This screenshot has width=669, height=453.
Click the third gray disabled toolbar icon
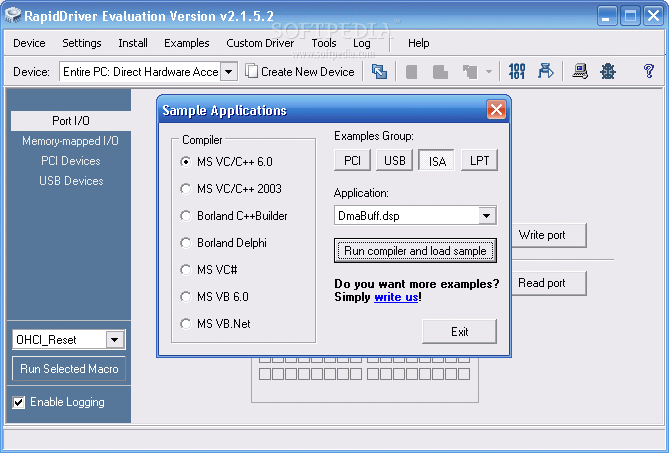(x=470, y=72)
